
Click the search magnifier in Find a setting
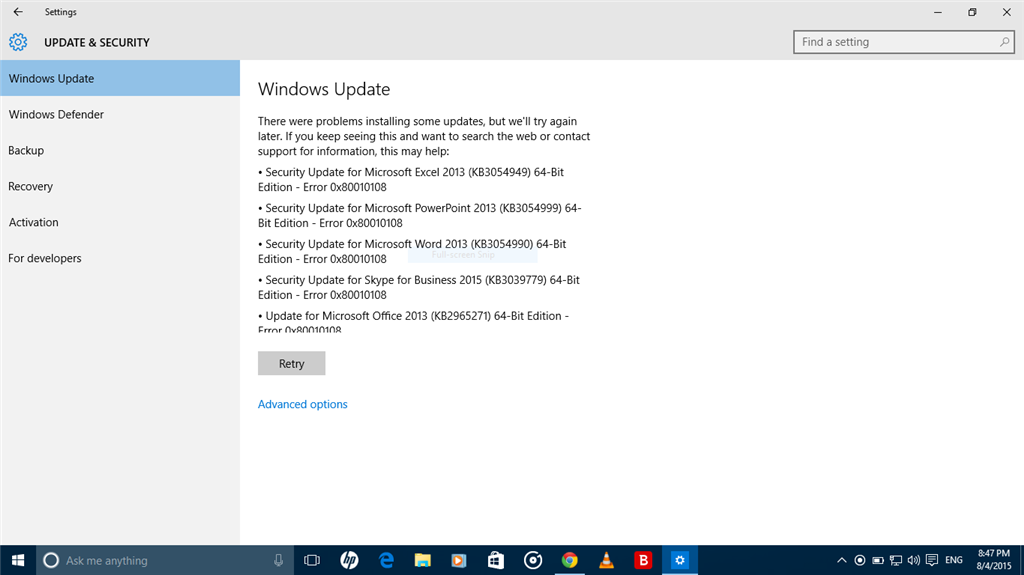(1004, 42)
